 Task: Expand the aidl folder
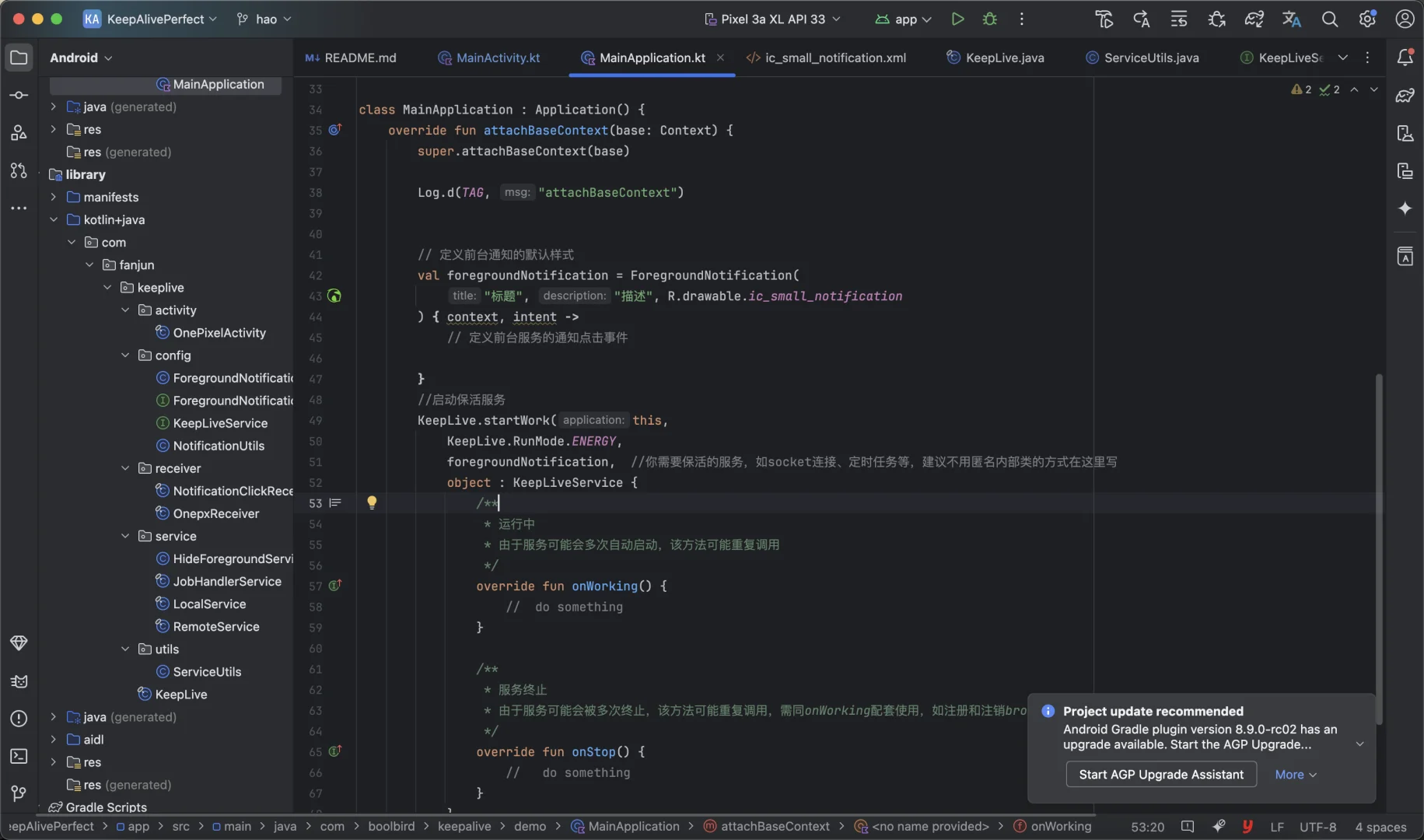coord(54,739)
